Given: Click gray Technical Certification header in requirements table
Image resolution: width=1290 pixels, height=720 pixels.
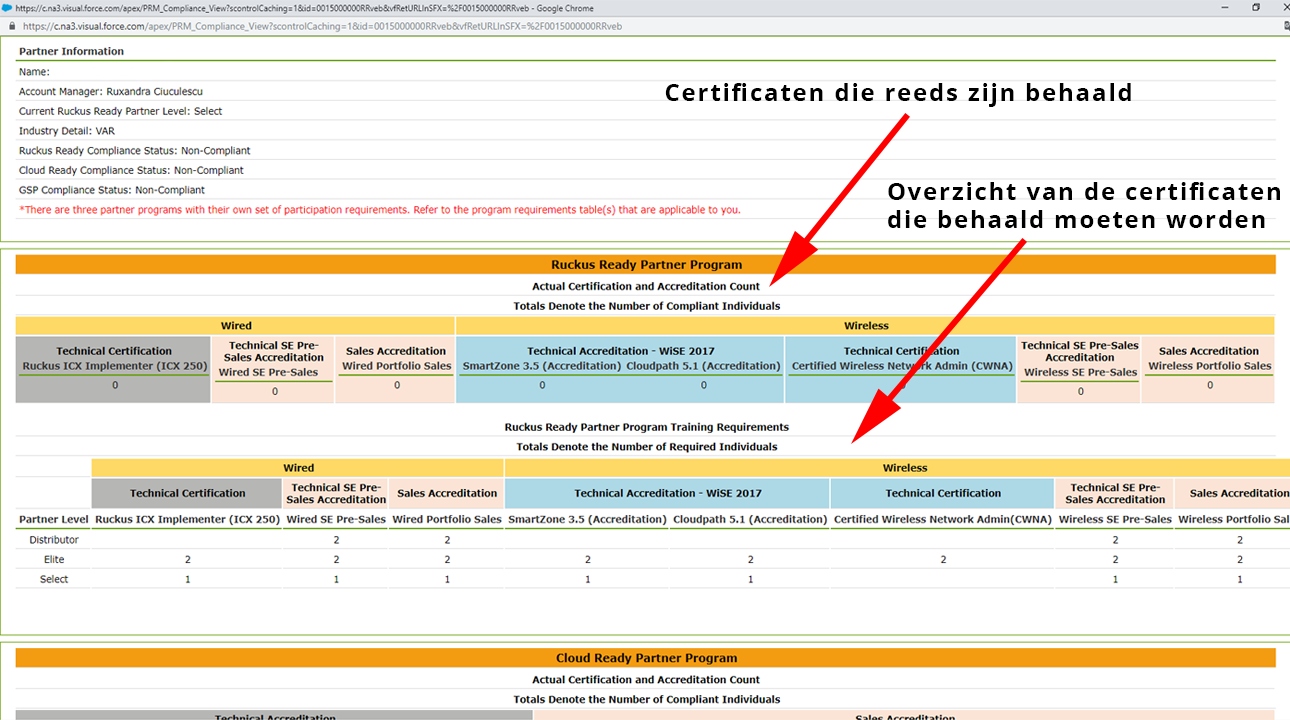Looking at the screenshot, I should (x=187, y=493).
